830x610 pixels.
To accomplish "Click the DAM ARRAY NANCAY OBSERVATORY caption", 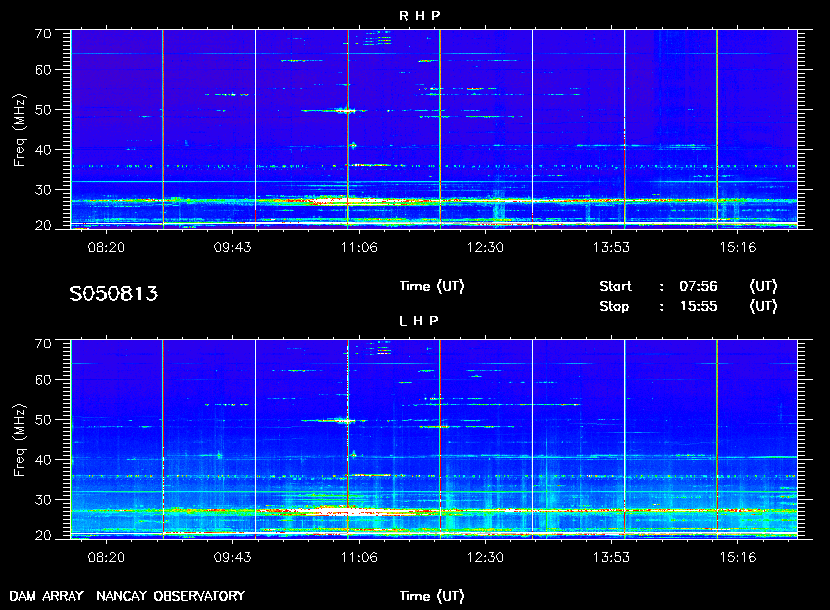I will pos(127,596).
